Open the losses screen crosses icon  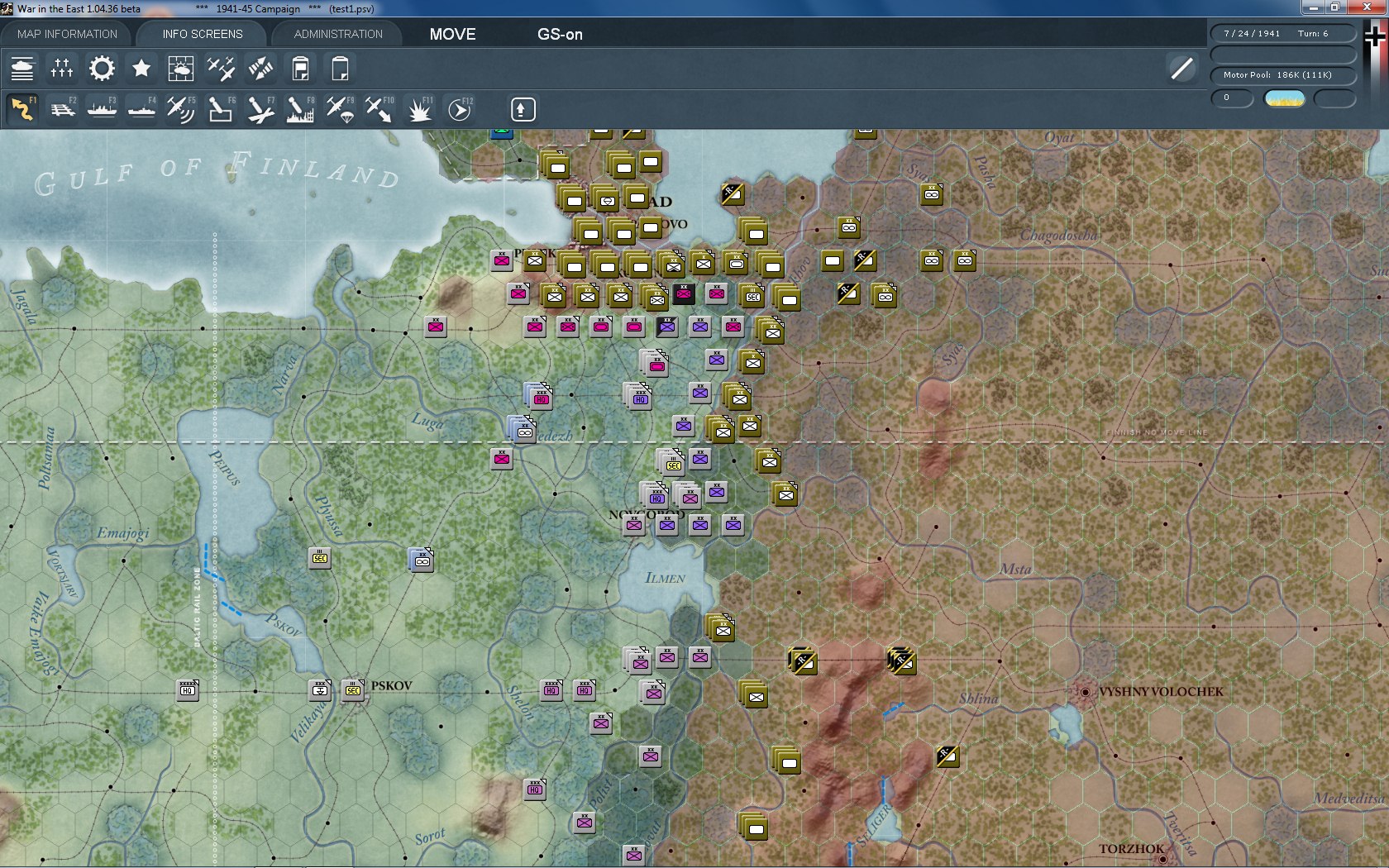tap(62, 68)
